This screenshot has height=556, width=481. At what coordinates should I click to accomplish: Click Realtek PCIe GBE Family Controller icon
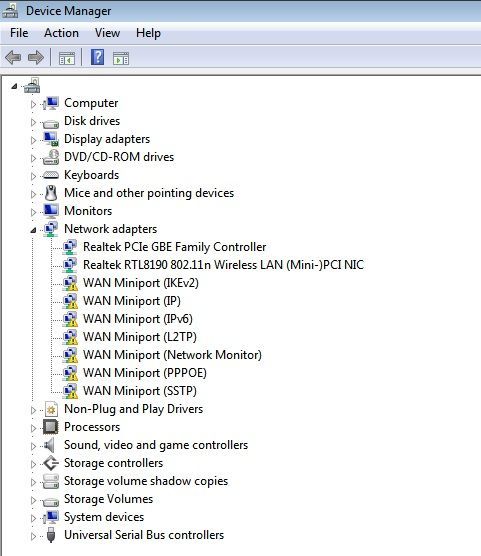click(70, 247)
